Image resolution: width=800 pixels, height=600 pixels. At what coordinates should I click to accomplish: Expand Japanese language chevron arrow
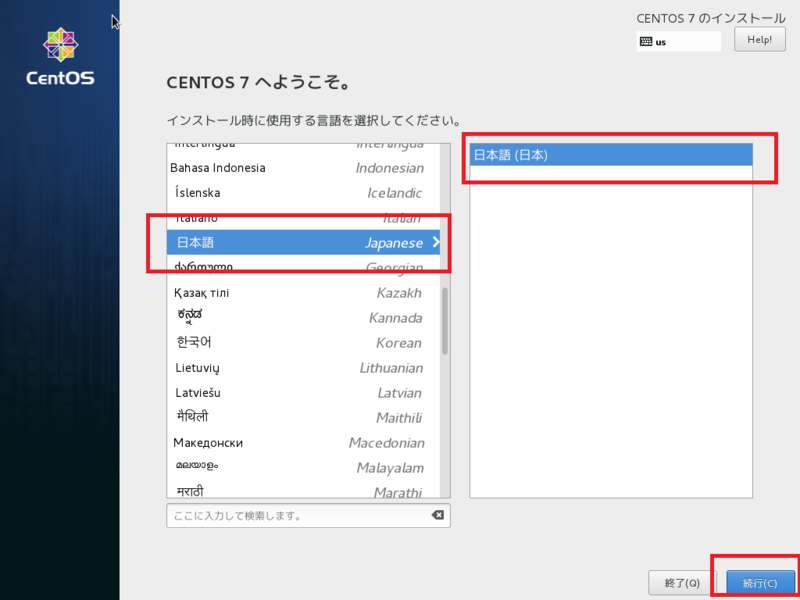click(x=436, y=242)
